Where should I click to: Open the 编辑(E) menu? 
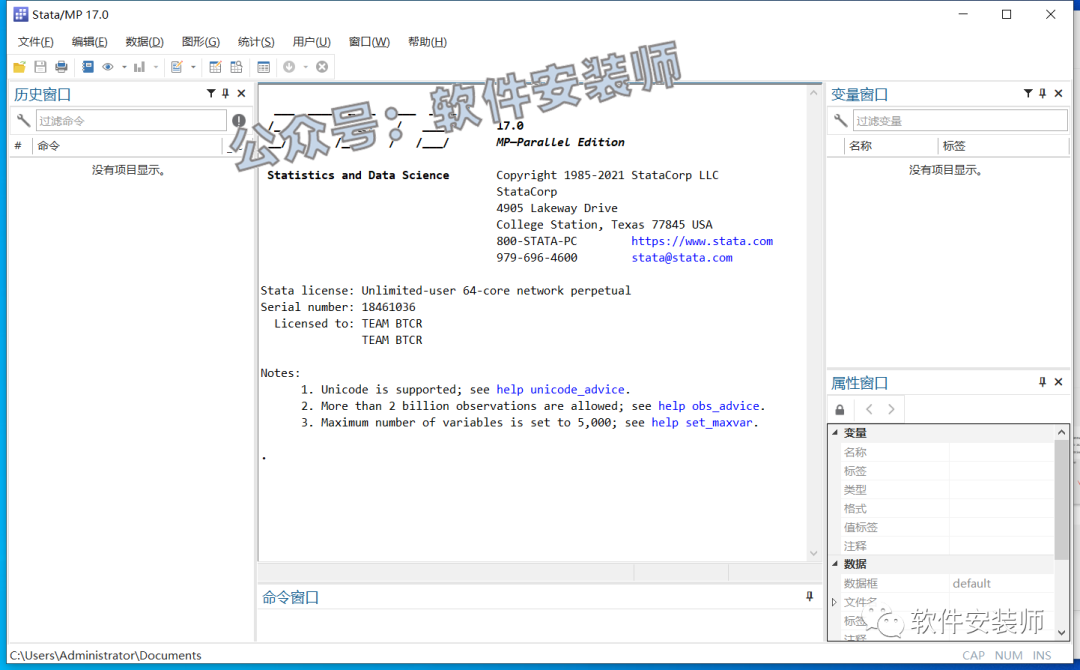90,42
